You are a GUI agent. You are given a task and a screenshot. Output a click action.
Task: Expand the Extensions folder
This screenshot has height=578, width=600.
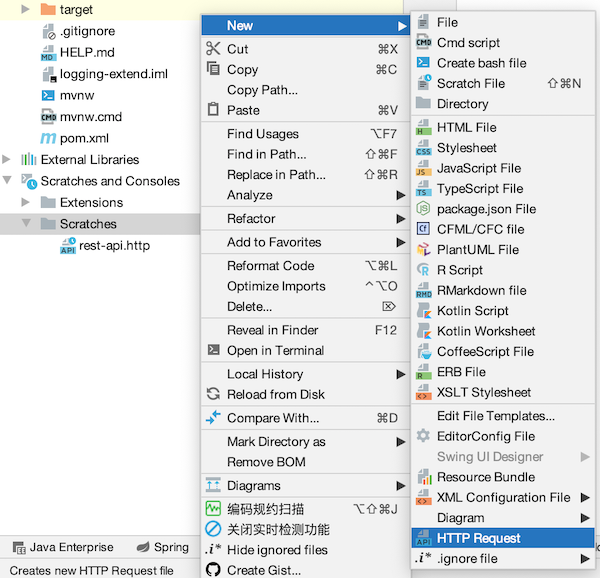(28, 202)
